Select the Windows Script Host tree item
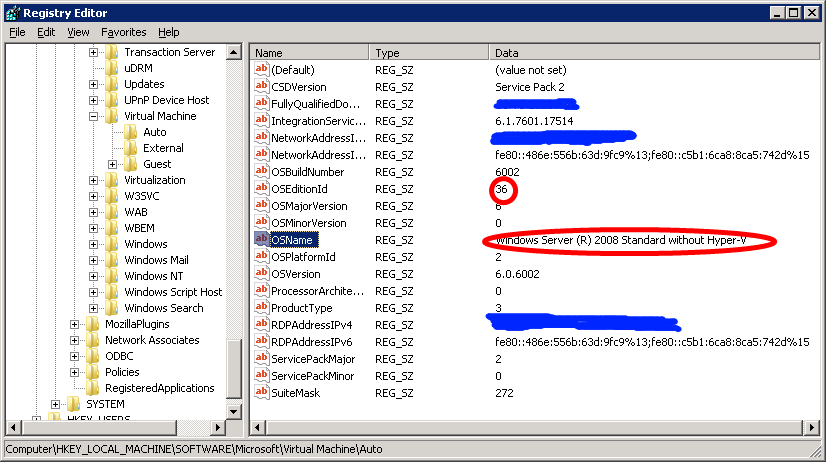The height and width of the screenshot is (462, 826). point(173,292)
